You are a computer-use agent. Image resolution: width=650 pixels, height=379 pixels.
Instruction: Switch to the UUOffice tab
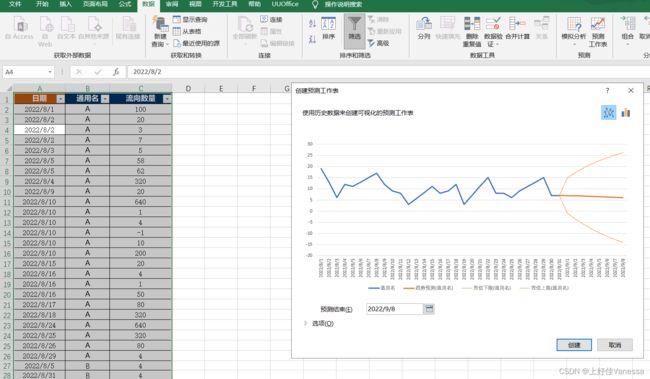285,4
